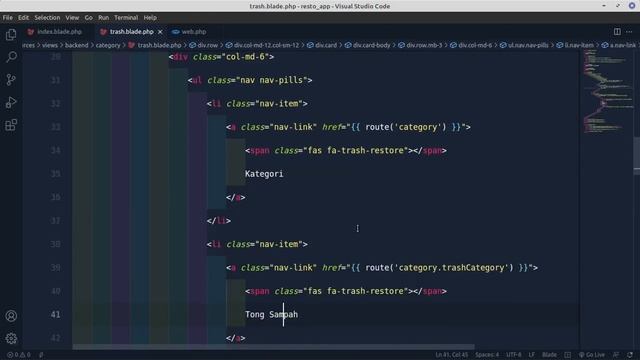This screenshot has height=360, width=640.
Task: Open the Explorer view in activity bar
Action: click(11, 35)
